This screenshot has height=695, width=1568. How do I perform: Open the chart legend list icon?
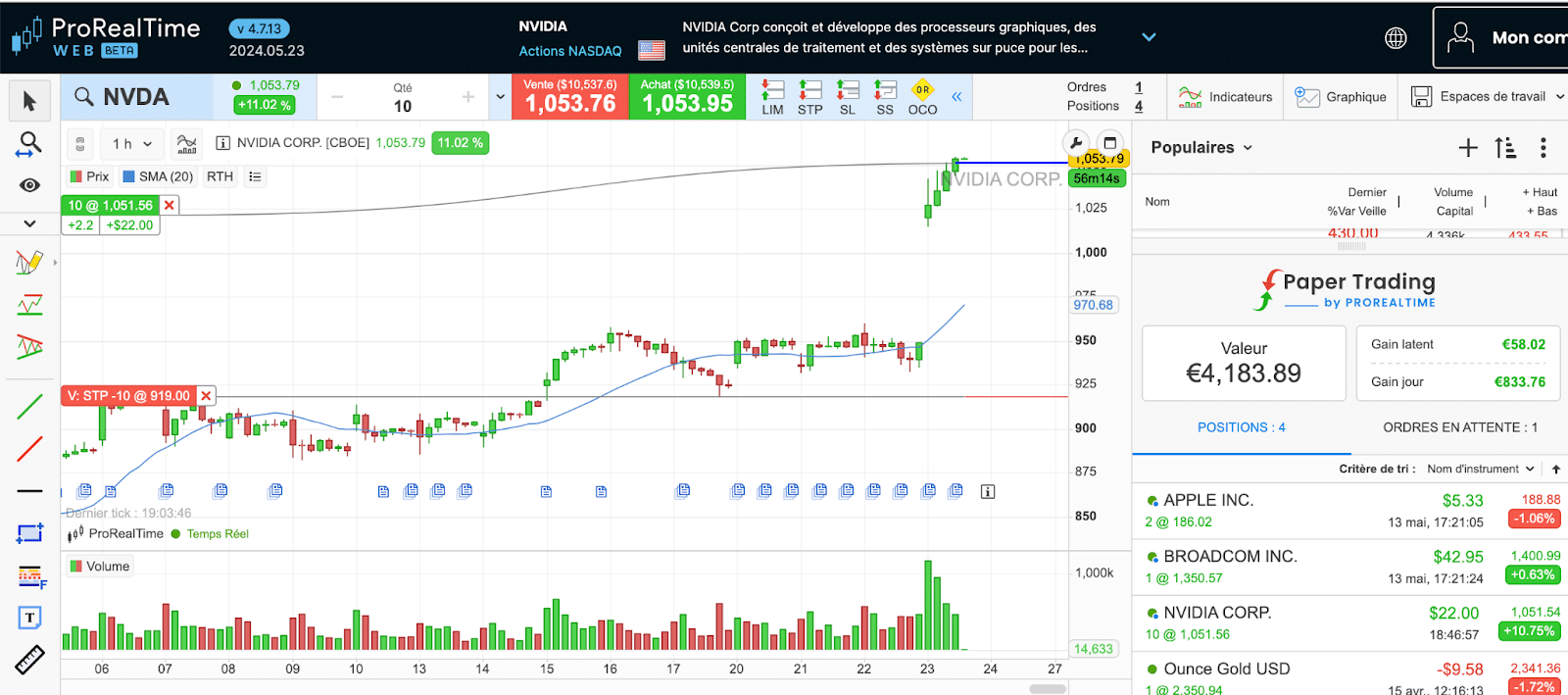pos(255,176)
